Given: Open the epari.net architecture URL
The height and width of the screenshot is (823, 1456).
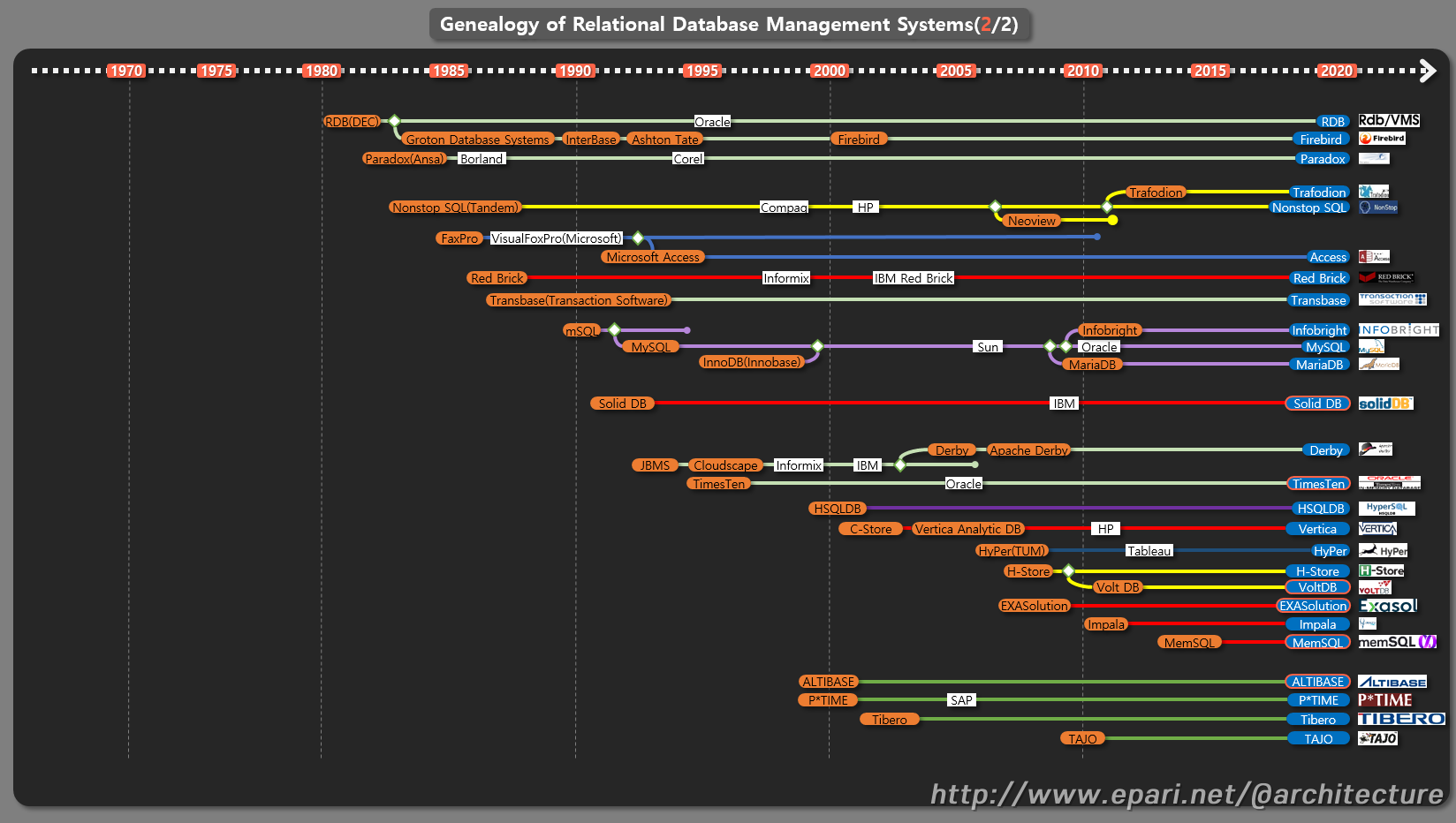Looking at the screenshot, I should click(x=1187, y=794).
